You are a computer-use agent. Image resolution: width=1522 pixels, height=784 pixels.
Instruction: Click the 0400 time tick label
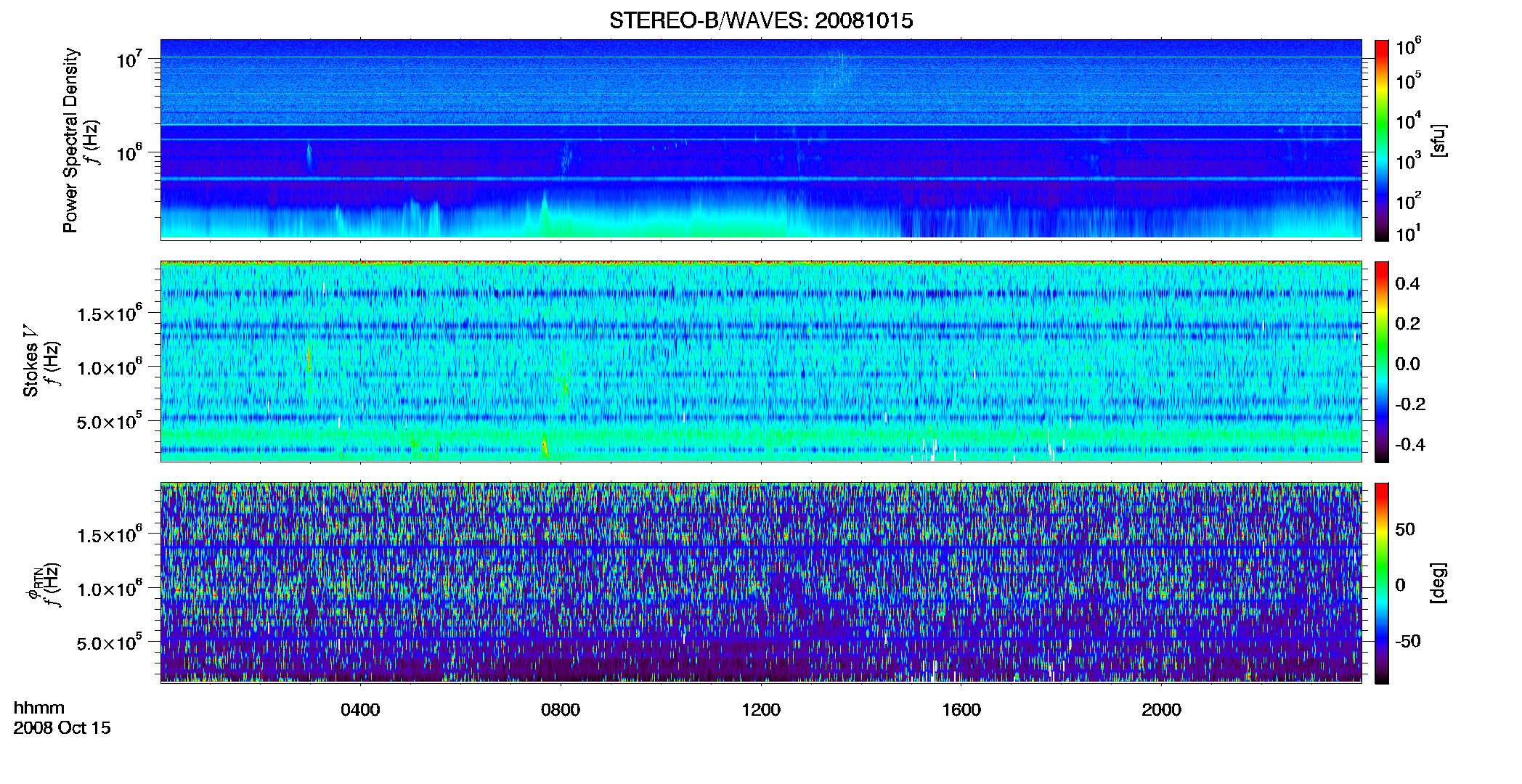click(360, 709)
